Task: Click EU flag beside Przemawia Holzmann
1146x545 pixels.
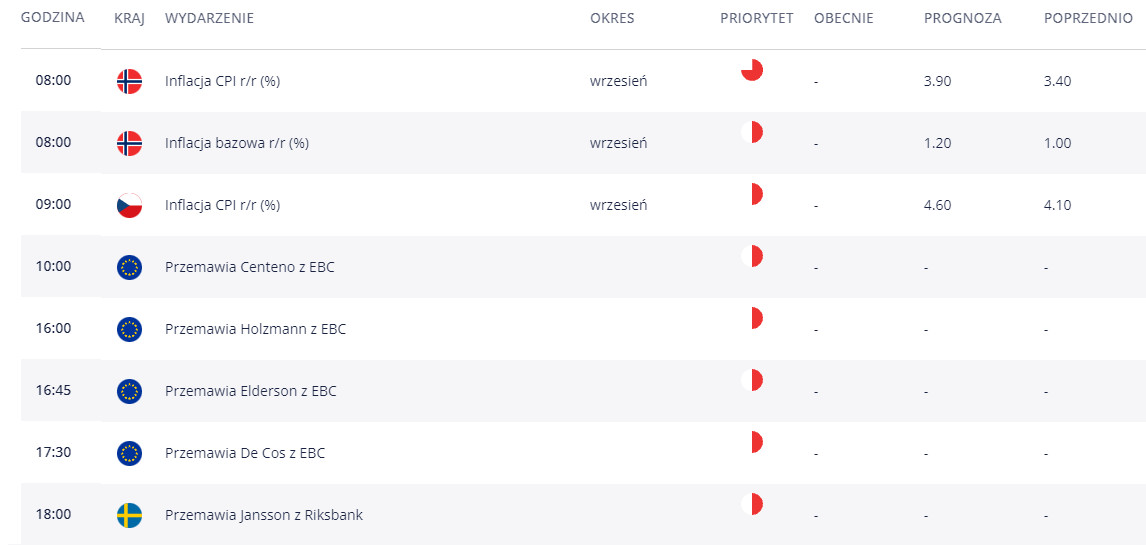Action: (129, 329)
